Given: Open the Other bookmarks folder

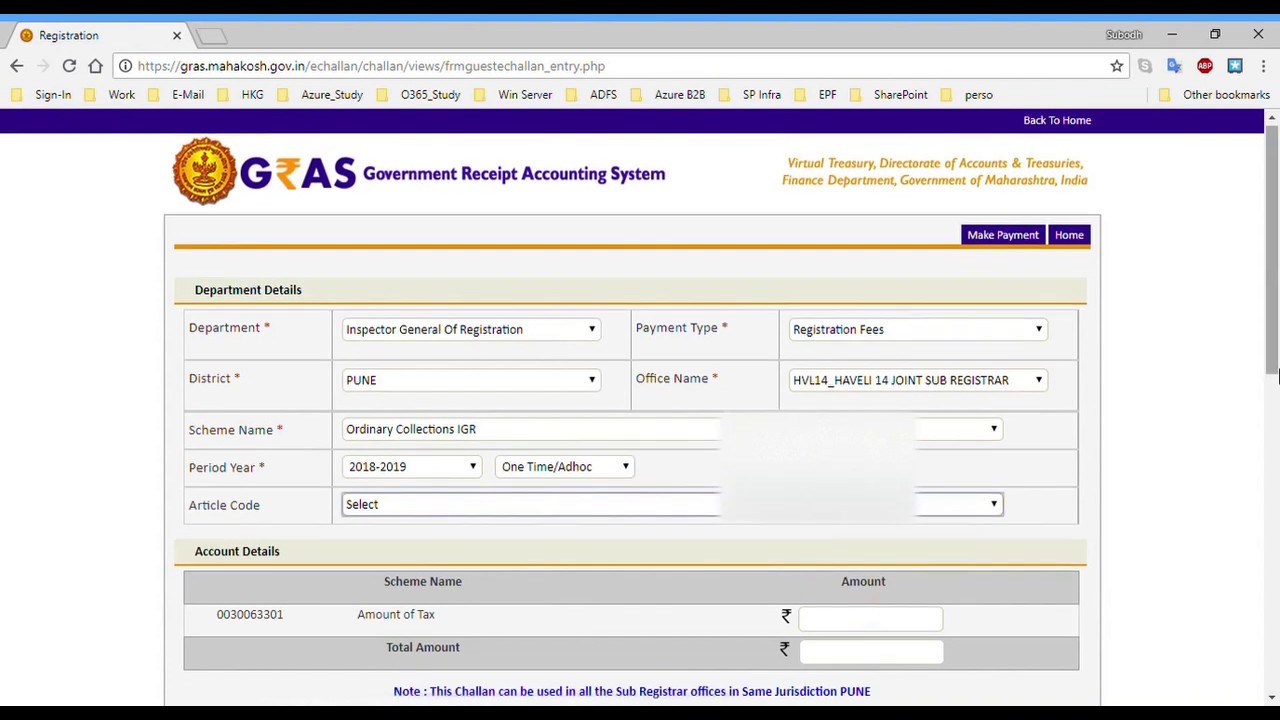Looking at the screenshot, I should click(x=1214, y=95).
